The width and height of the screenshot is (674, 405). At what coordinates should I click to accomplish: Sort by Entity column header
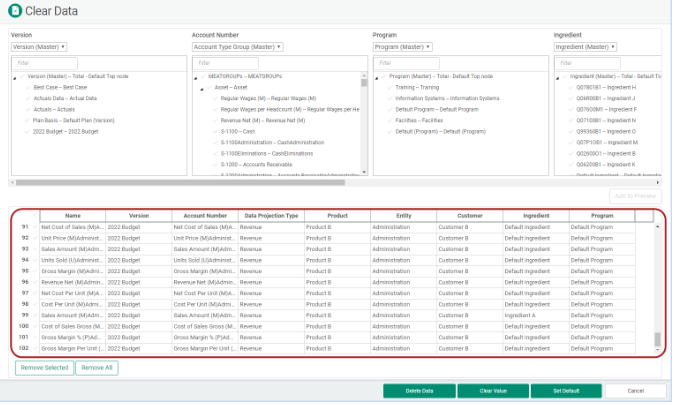[404, 216]
